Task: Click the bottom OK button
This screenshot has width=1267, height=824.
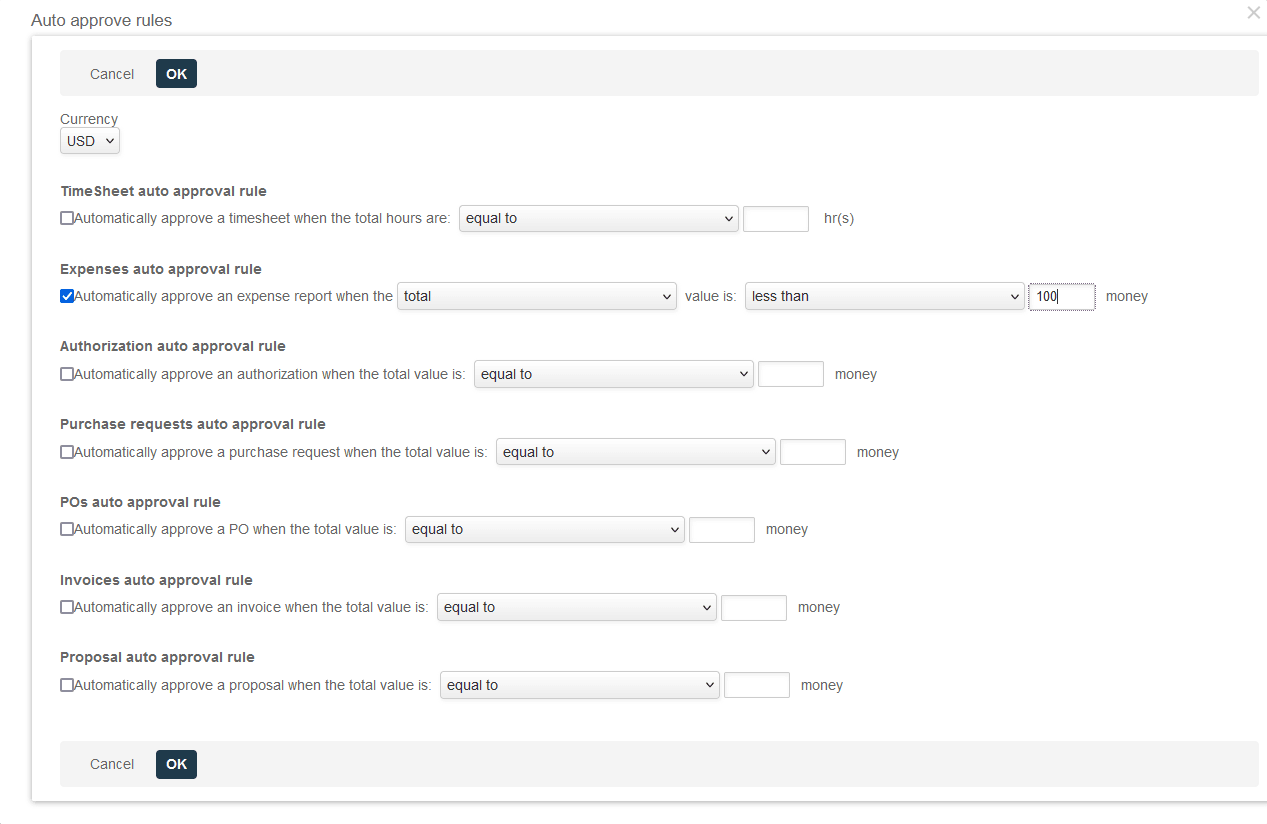Action: point(176,764)
